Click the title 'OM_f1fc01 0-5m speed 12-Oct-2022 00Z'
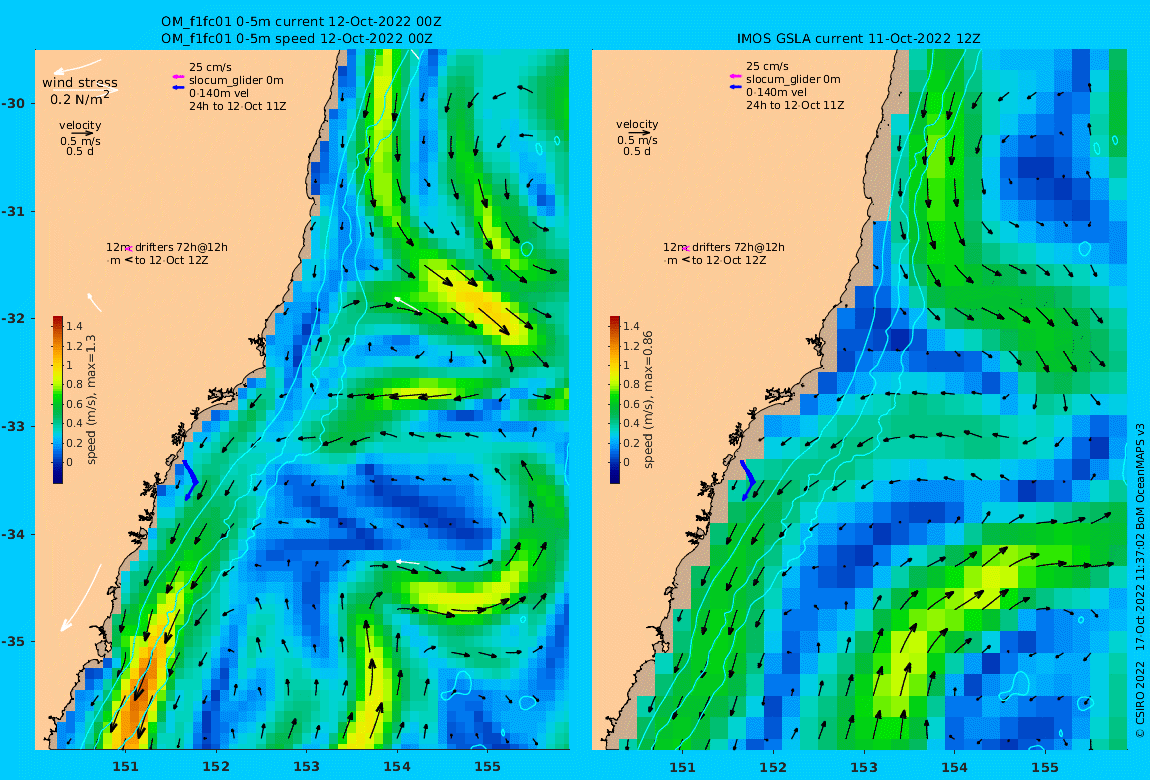1150x780 pixels. point(297,38)
